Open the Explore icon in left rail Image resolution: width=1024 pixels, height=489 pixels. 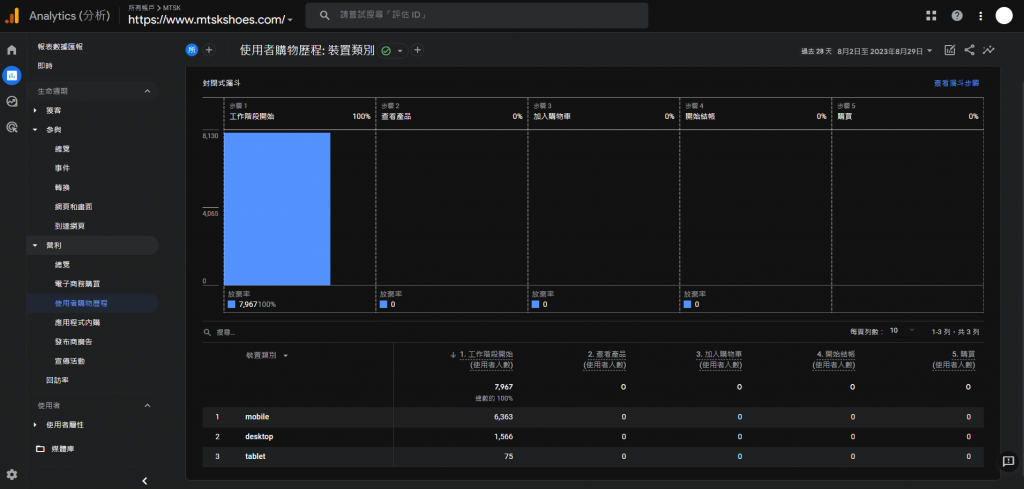11,101
